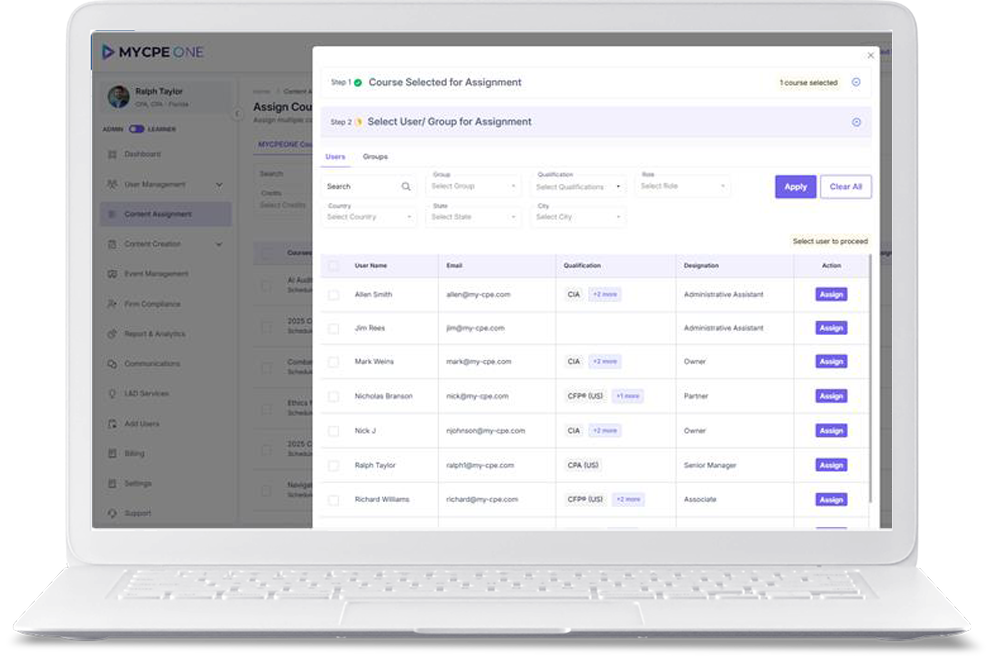Screen dimensions: 992x660
Task: Open the Select State dropdown
Action: [474, 217]
